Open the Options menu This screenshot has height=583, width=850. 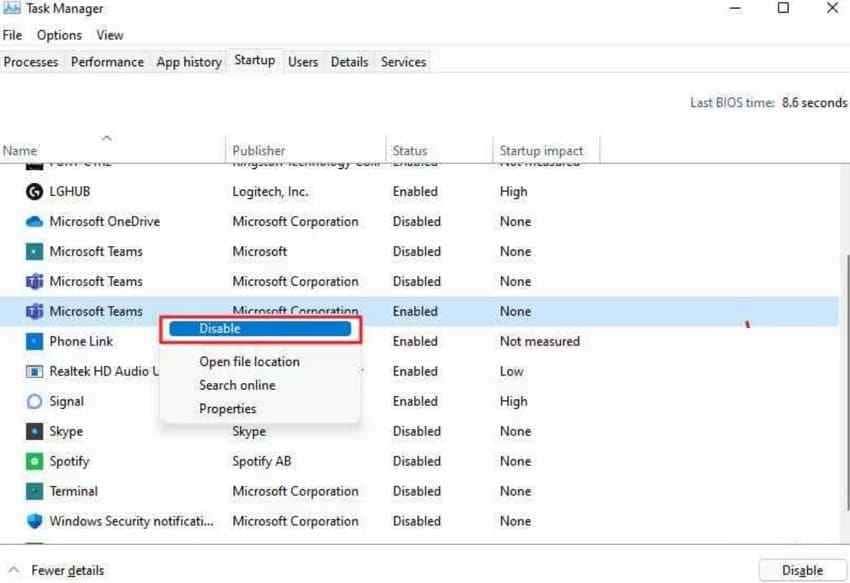[x=59, y=35]
